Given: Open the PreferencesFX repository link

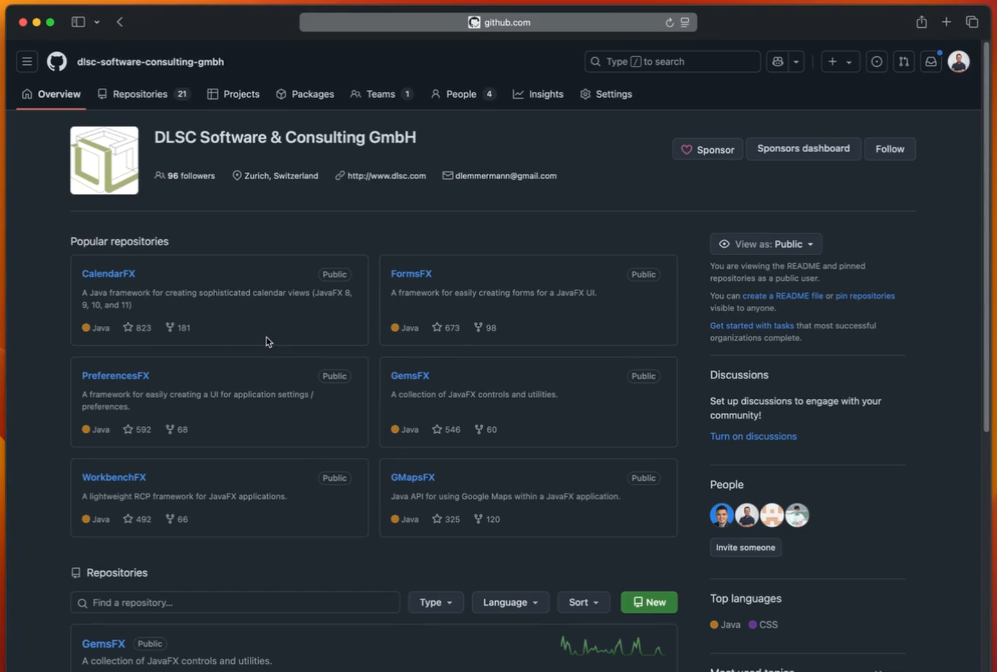Looking at the screenshot, I should point(116,376).
